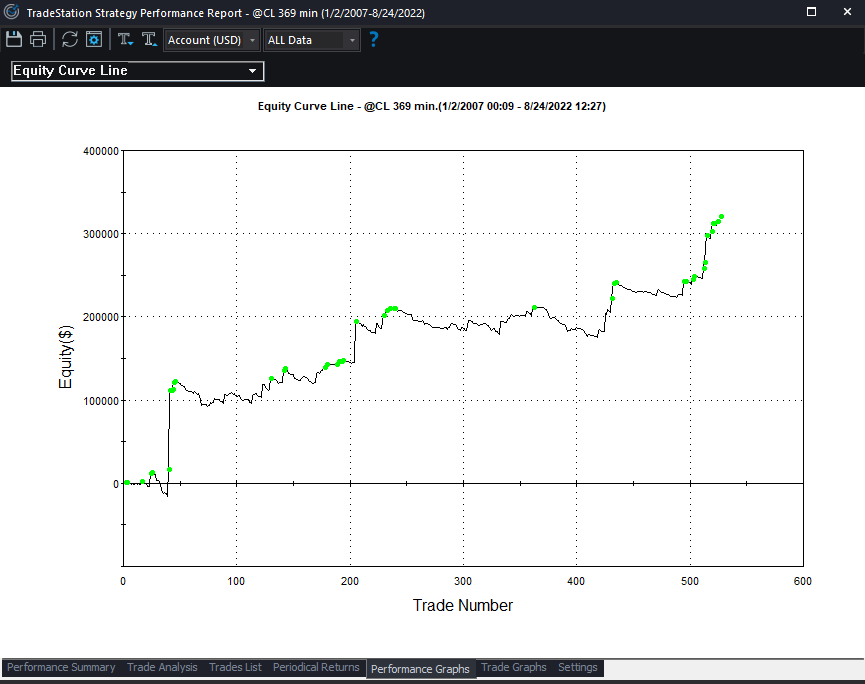Click the 300000 y-axis value
The height and width of the screenshot is (684, 865).
tap(101, 234)
